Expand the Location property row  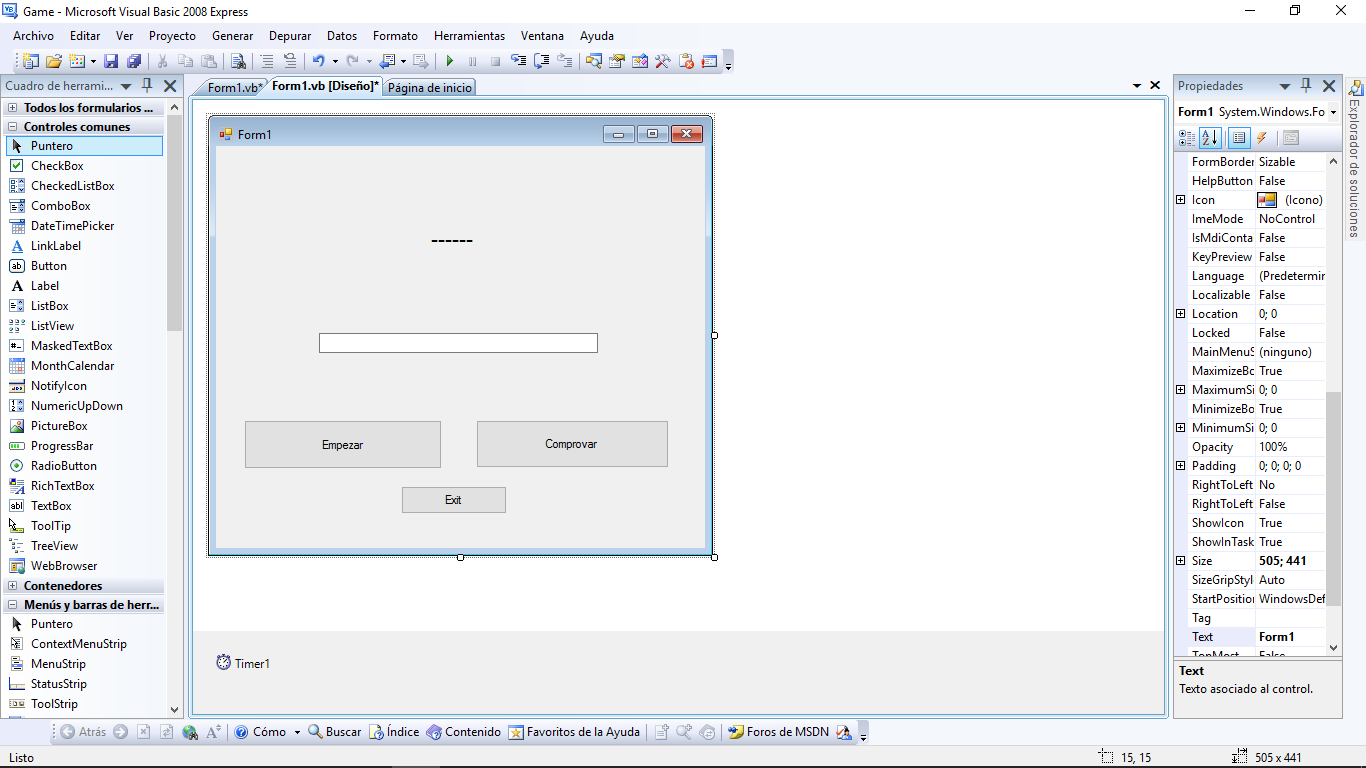point(1181,314)
